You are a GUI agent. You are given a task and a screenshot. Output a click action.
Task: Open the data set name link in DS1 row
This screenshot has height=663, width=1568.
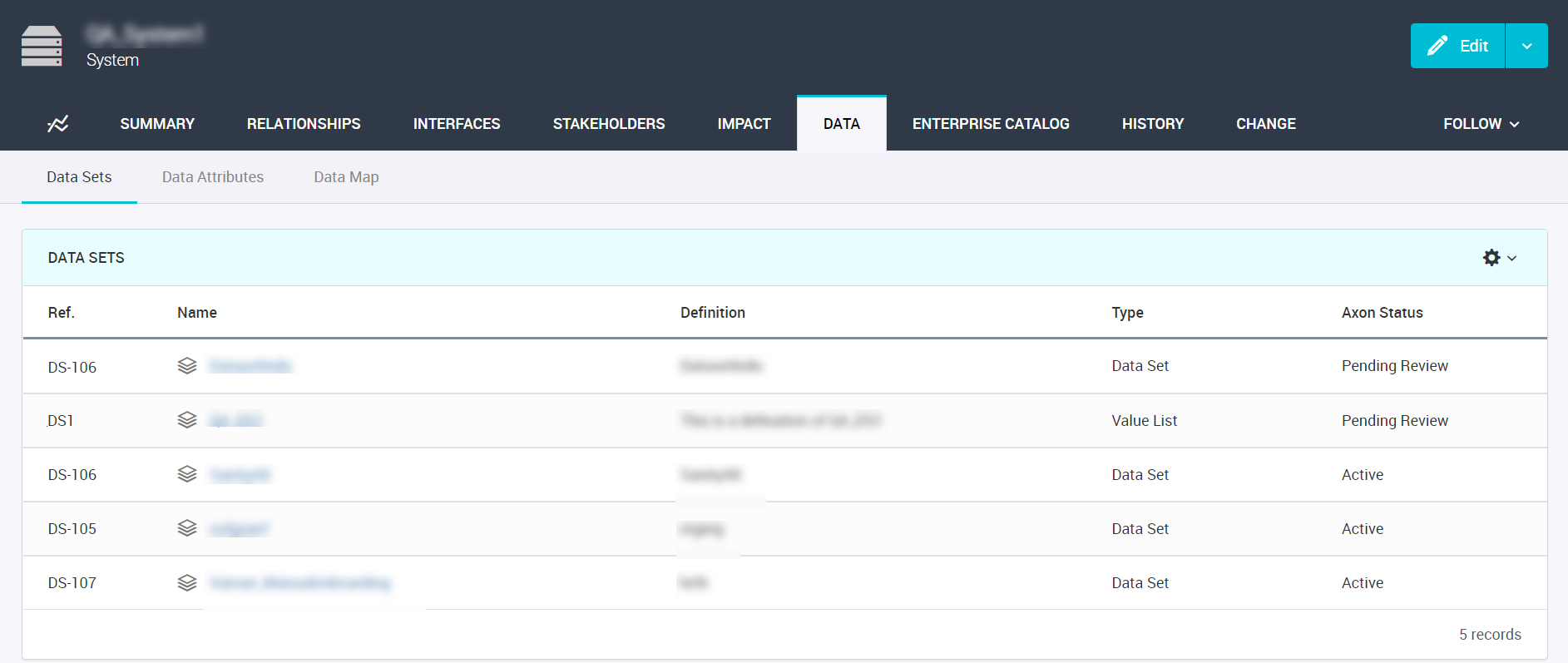tap(236, 421)
